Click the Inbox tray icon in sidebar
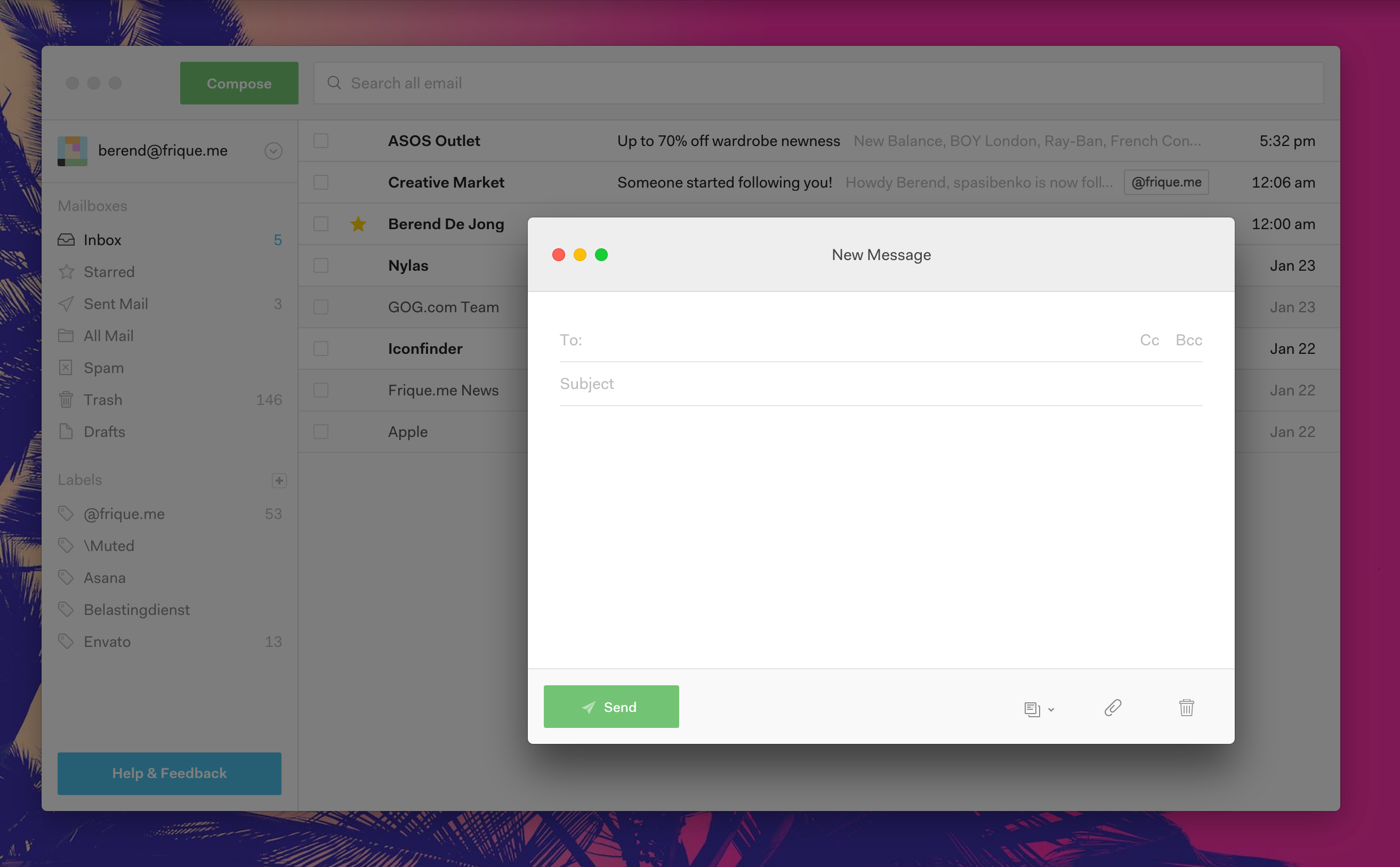1400x867 pixels. click(66, 240)
